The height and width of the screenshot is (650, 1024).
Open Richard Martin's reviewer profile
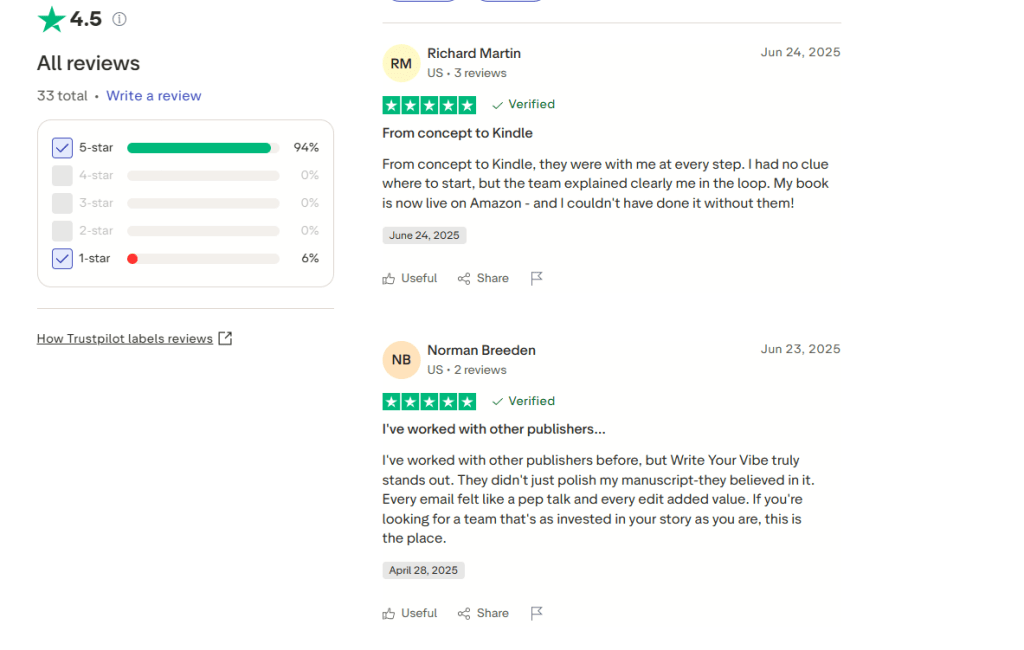(x=474, y=53)
